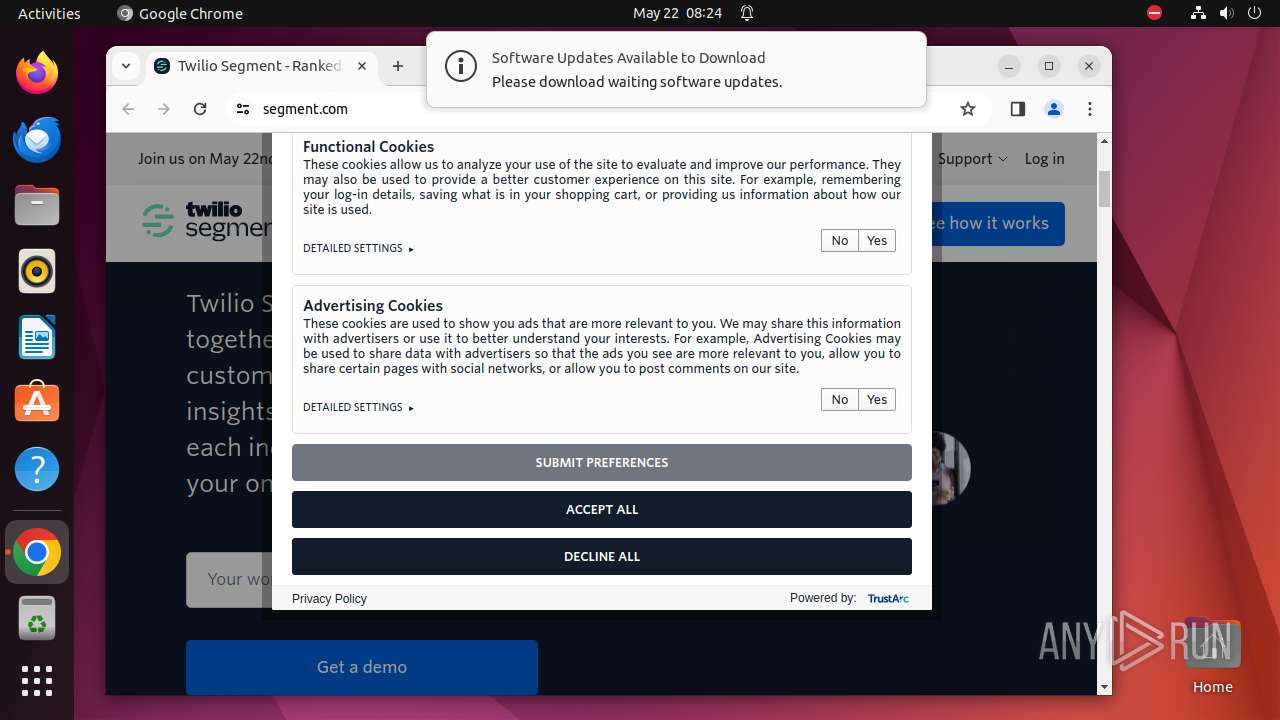This screenshot has height=720, width=1280.
Task: Open volume icon in system tray
Action: coord(1225,13)
